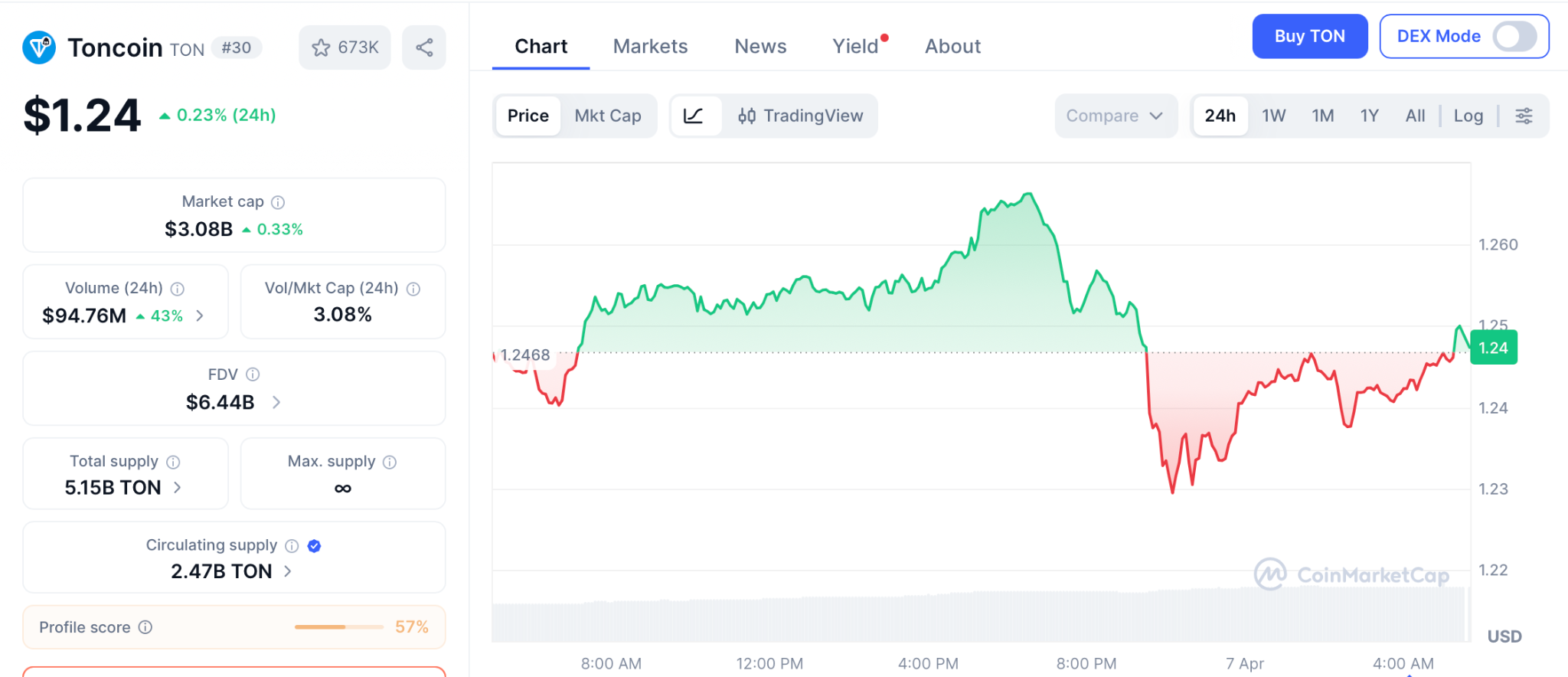Viewport: 1568px width, 677px height.
Task: Add Toncoin to watchlist with star button
Action: (345, 47)
